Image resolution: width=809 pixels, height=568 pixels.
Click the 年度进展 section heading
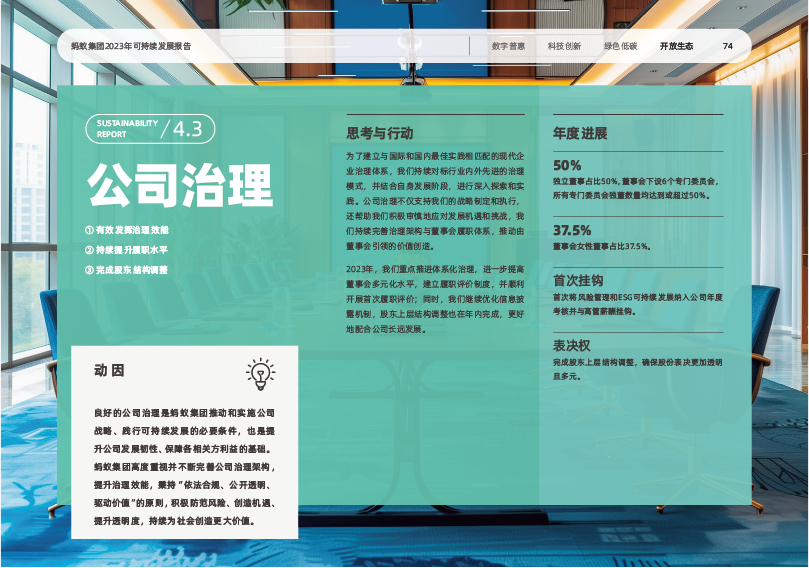point(580,133)
